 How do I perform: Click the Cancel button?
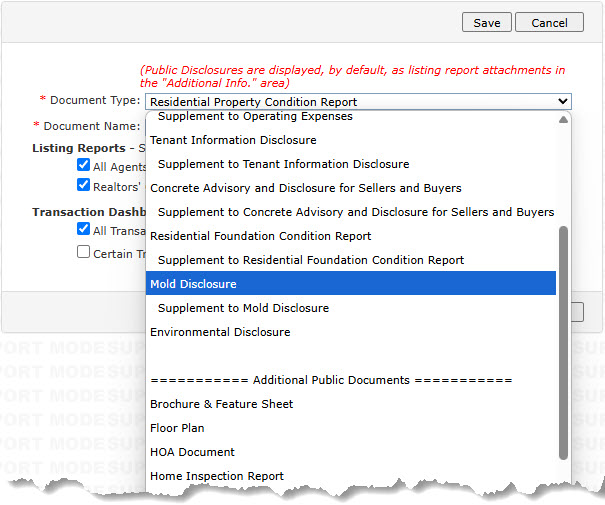549,22
